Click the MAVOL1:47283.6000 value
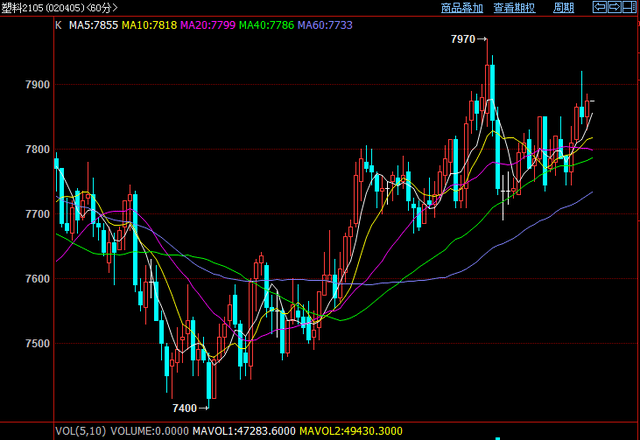 244,431
